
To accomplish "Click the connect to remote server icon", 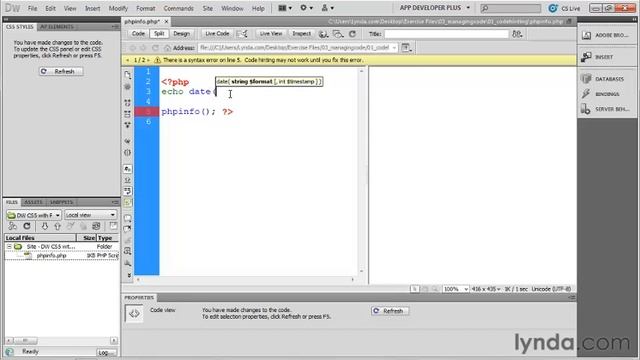I will 13,226.
